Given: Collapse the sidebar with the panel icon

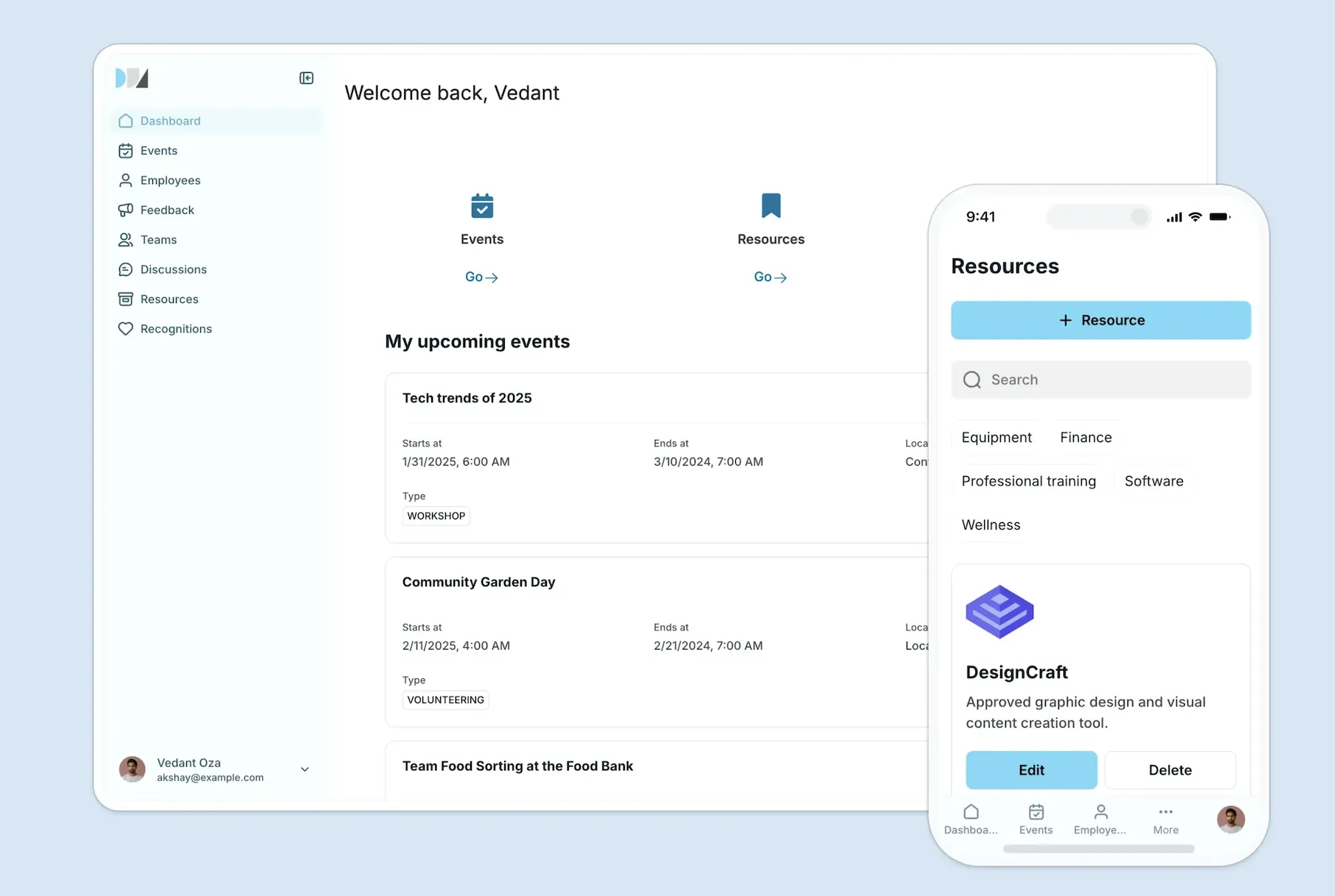Looking at the screenshot, I should (x=306, y=78).
